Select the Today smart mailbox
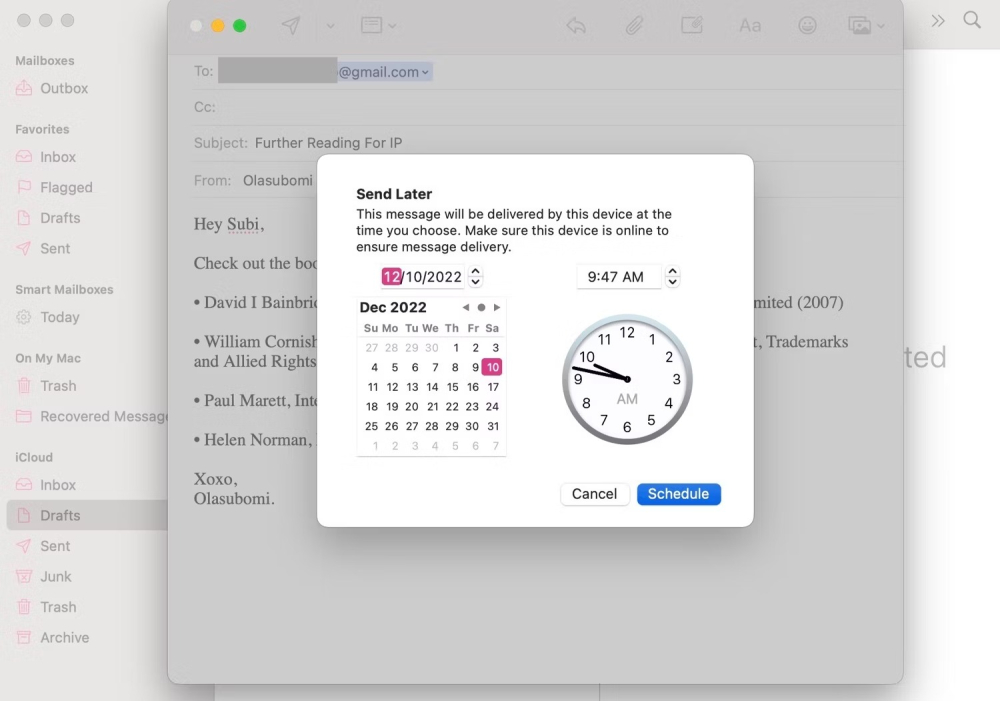The image size is (1000, 701). [60, 317]
